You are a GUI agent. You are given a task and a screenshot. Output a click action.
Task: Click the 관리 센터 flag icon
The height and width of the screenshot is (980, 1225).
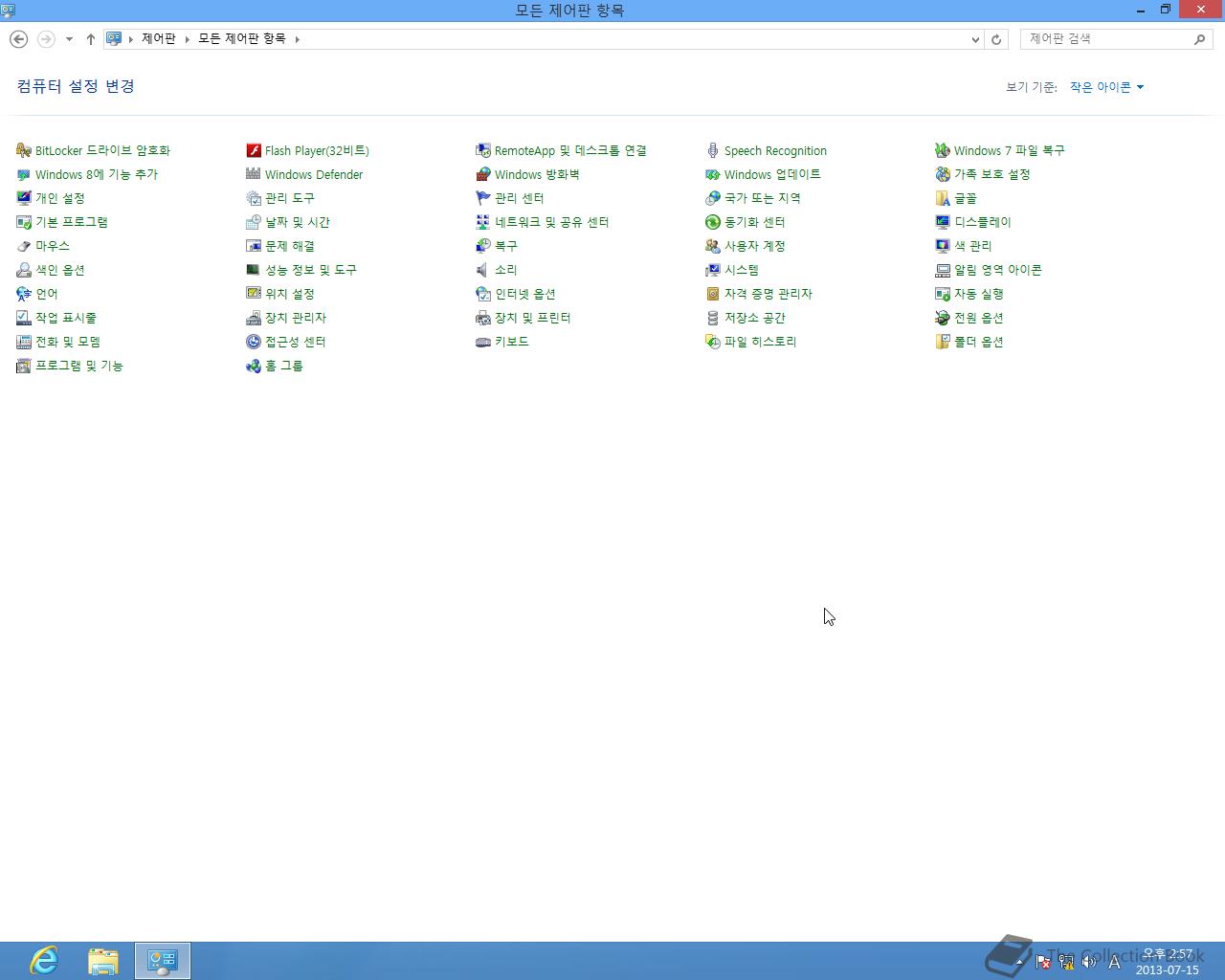click(483, 198)
